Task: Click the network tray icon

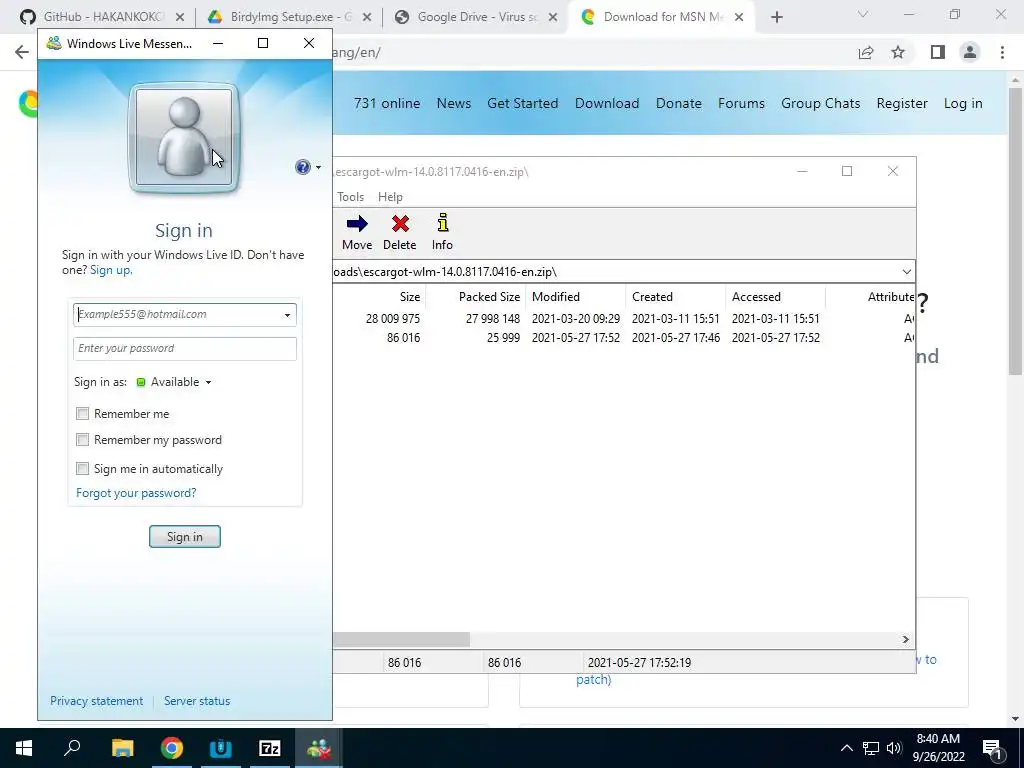Action: point(871,748)
